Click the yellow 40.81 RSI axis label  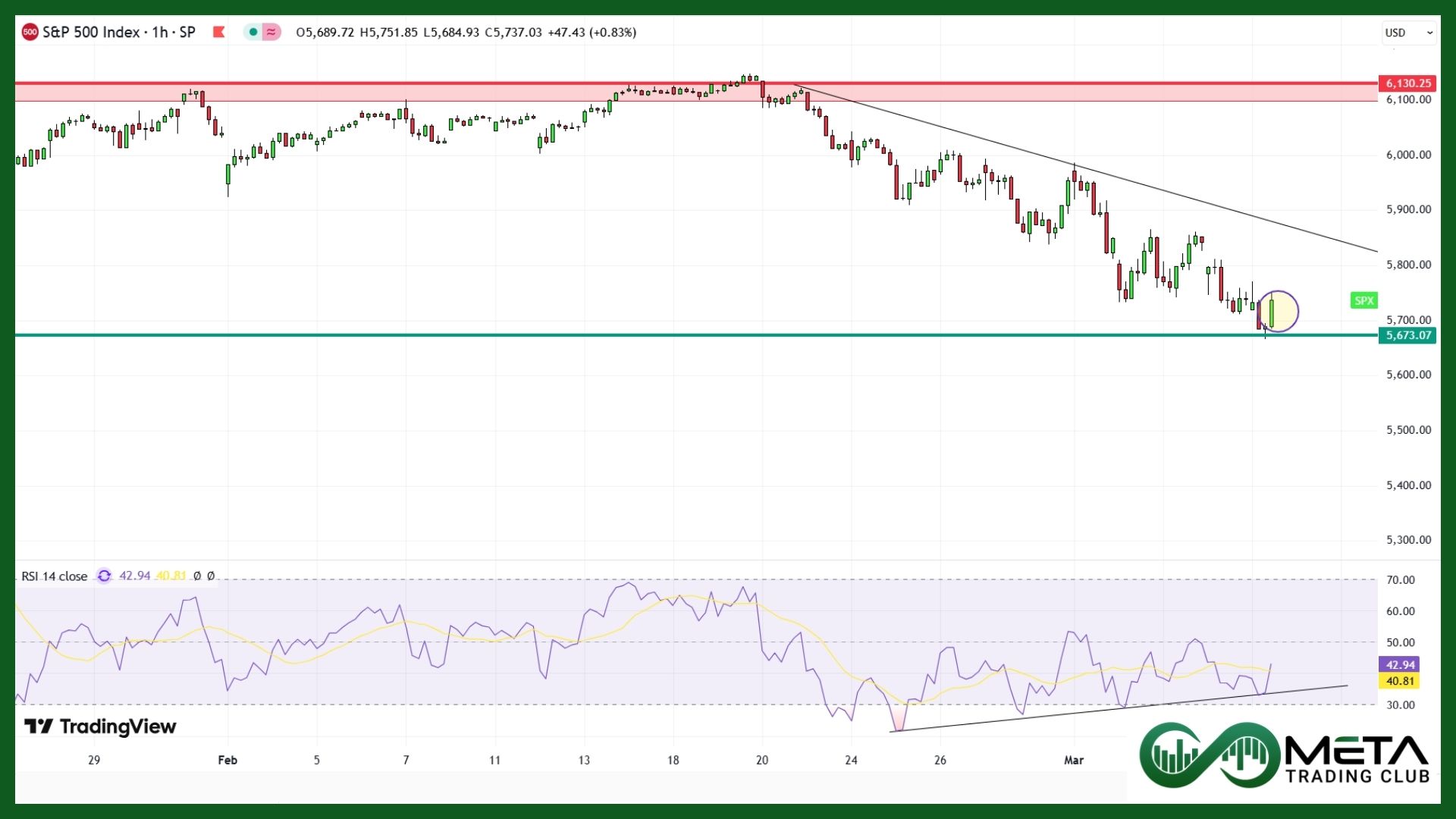point(1399,681)
